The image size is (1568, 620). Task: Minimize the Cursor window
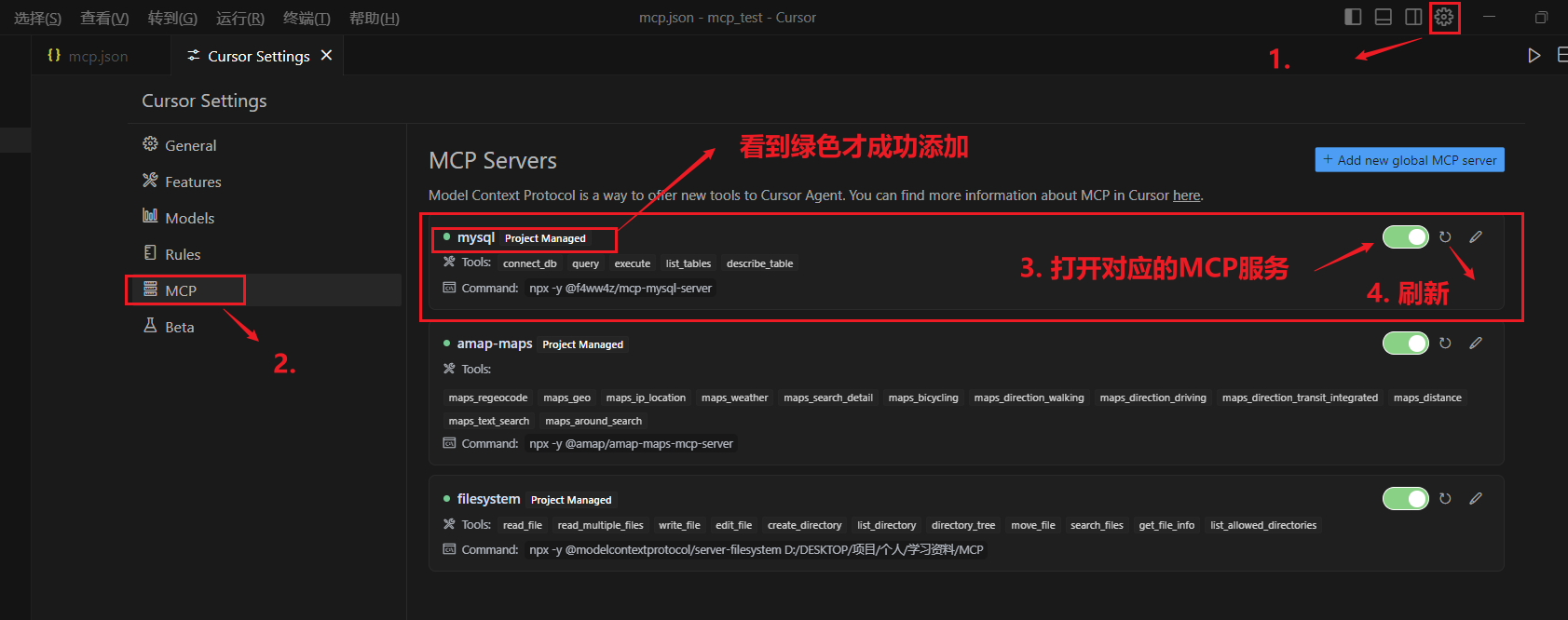tap(1489, 17)
